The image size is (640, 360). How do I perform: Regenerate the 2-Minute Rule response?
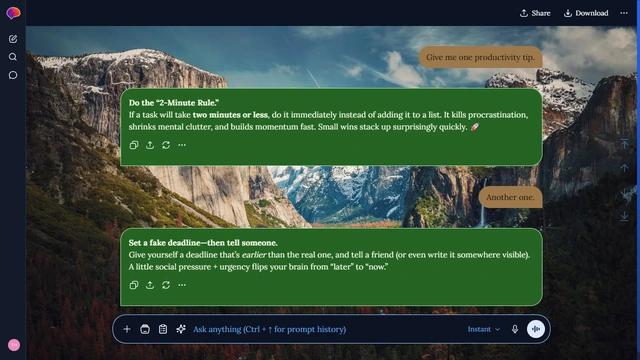[x=166, y=145]
